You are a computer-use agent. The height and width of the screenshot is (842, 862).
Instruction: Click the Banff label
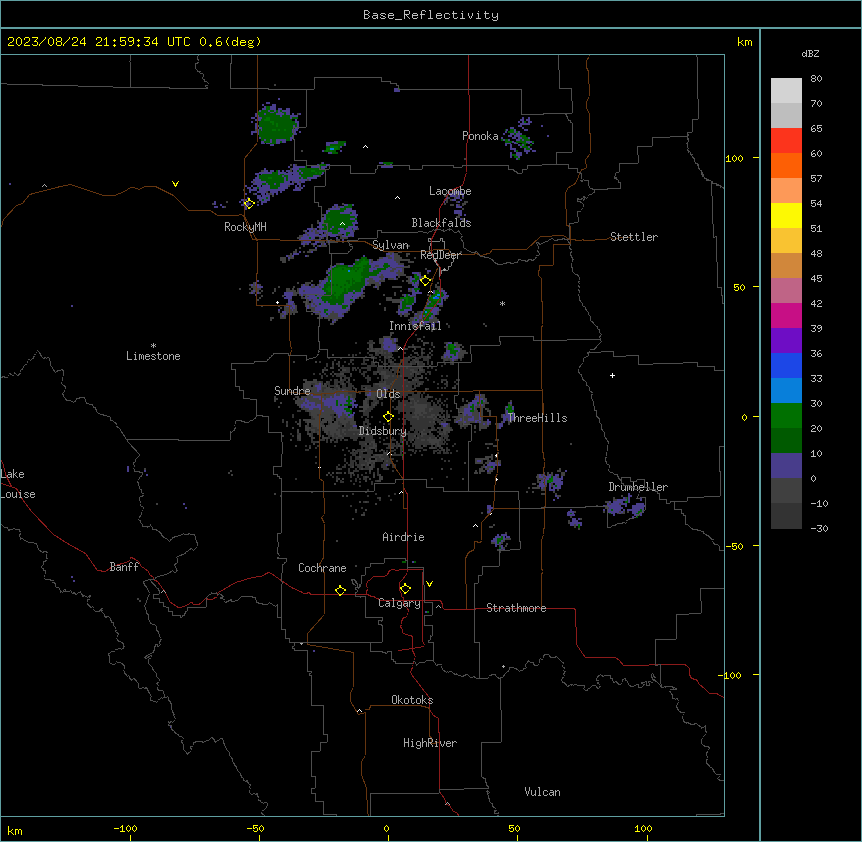point(124,567)
